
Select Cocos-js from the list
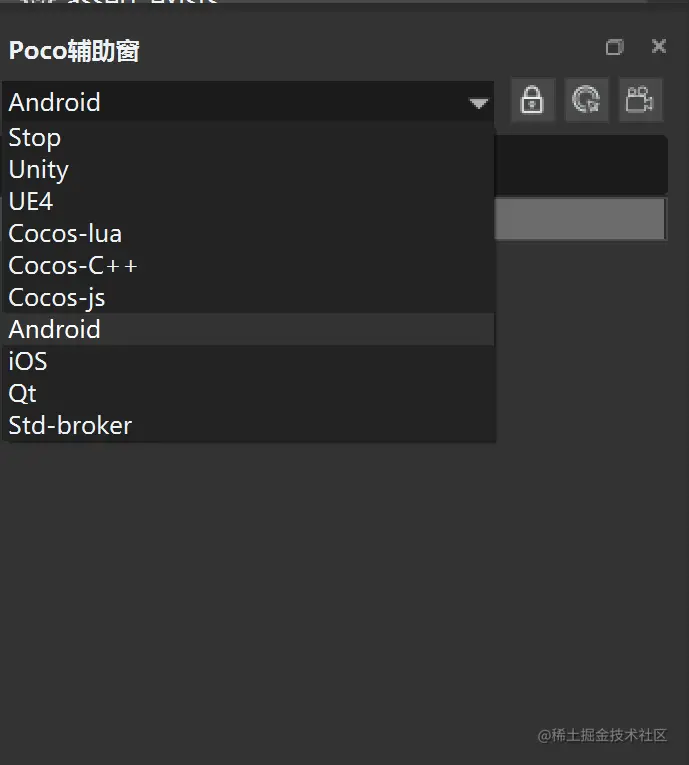point(57,298)
